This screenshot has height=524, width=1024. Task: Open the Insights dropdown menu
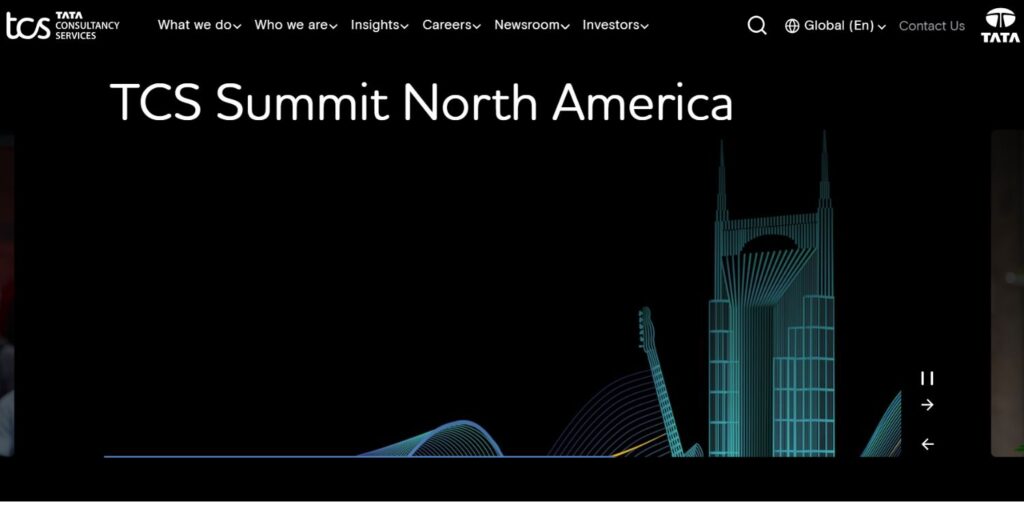(379, 26)
